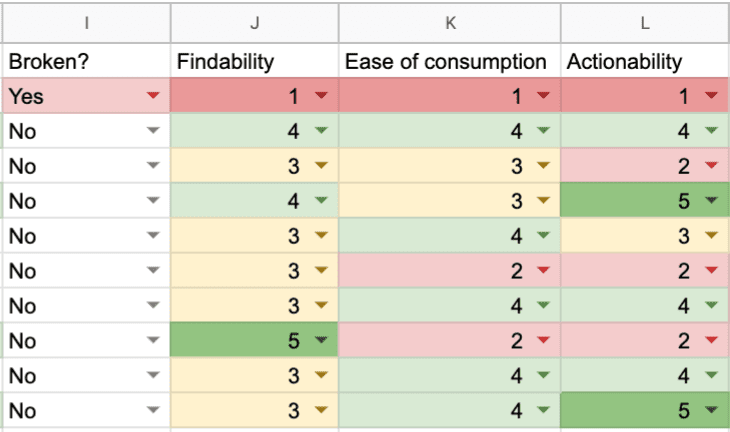Screen dimensions: 730x432
Task: Expand the last "No" dropdown arrow under Broken?
Action: (153, 410)
